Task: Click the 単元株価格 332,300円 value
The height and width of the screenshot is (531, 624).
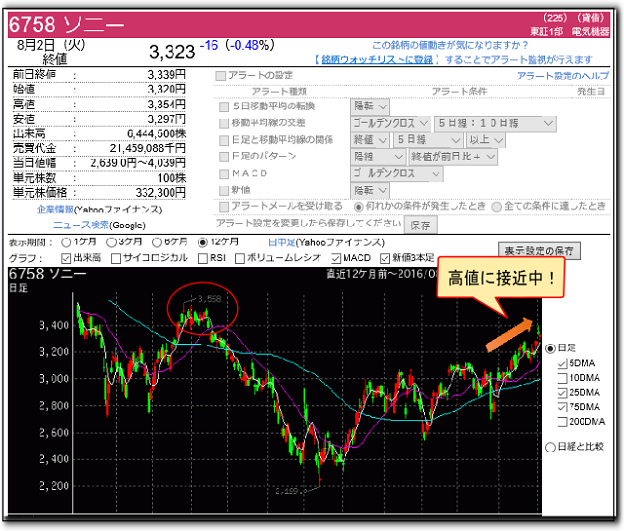Action: [x=160, y=193]
